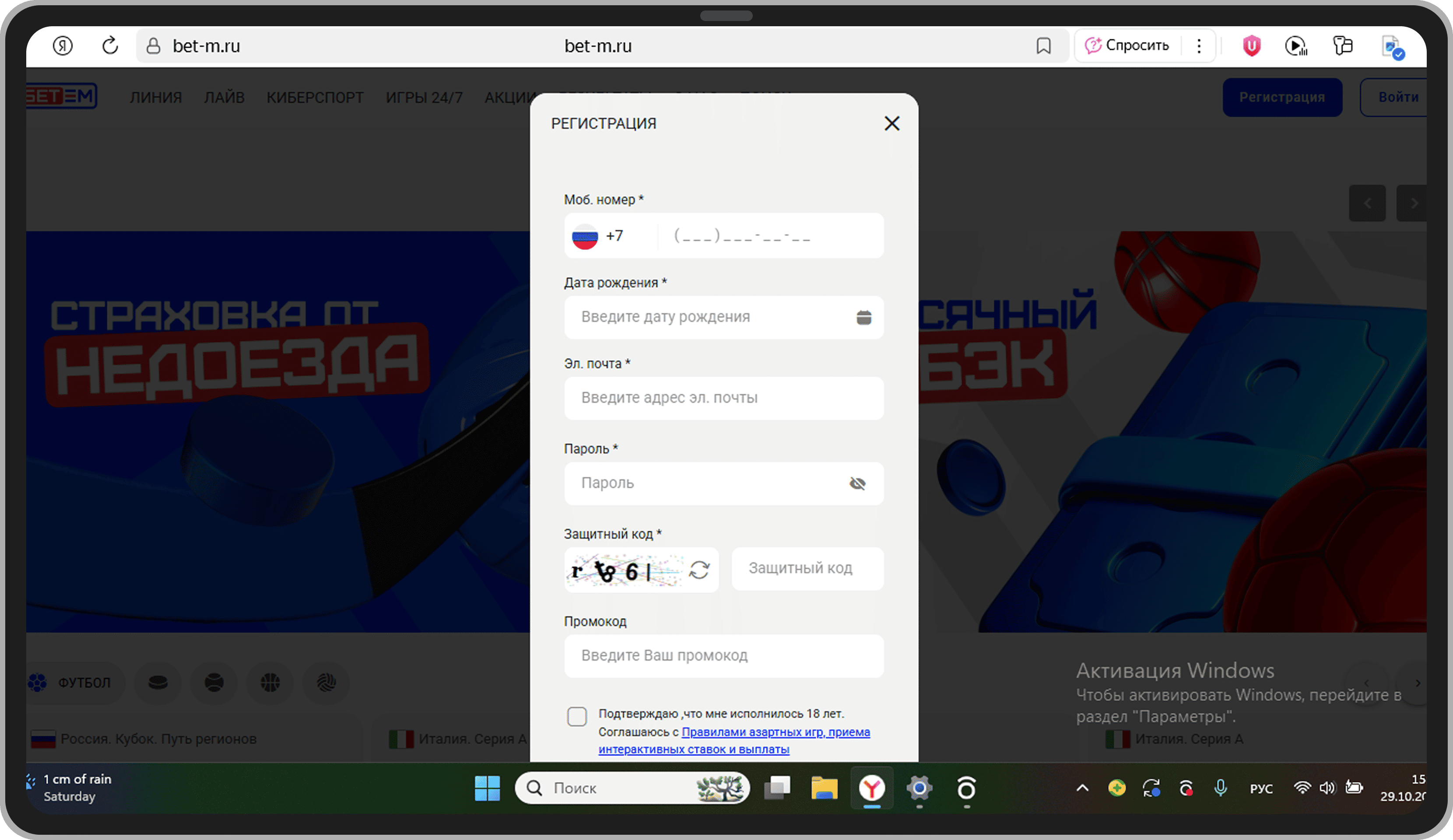Open the ЛАЙВ navigation menu item

click(224, 98)
